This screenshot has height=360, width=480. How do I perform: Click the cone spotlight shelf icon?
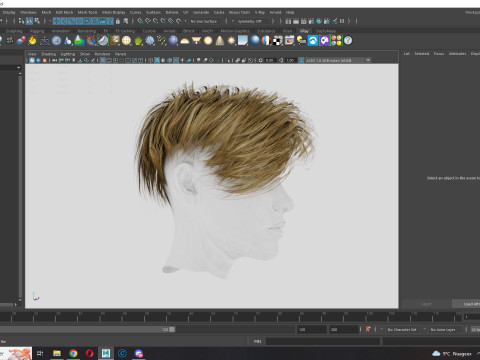click(220, 41)
